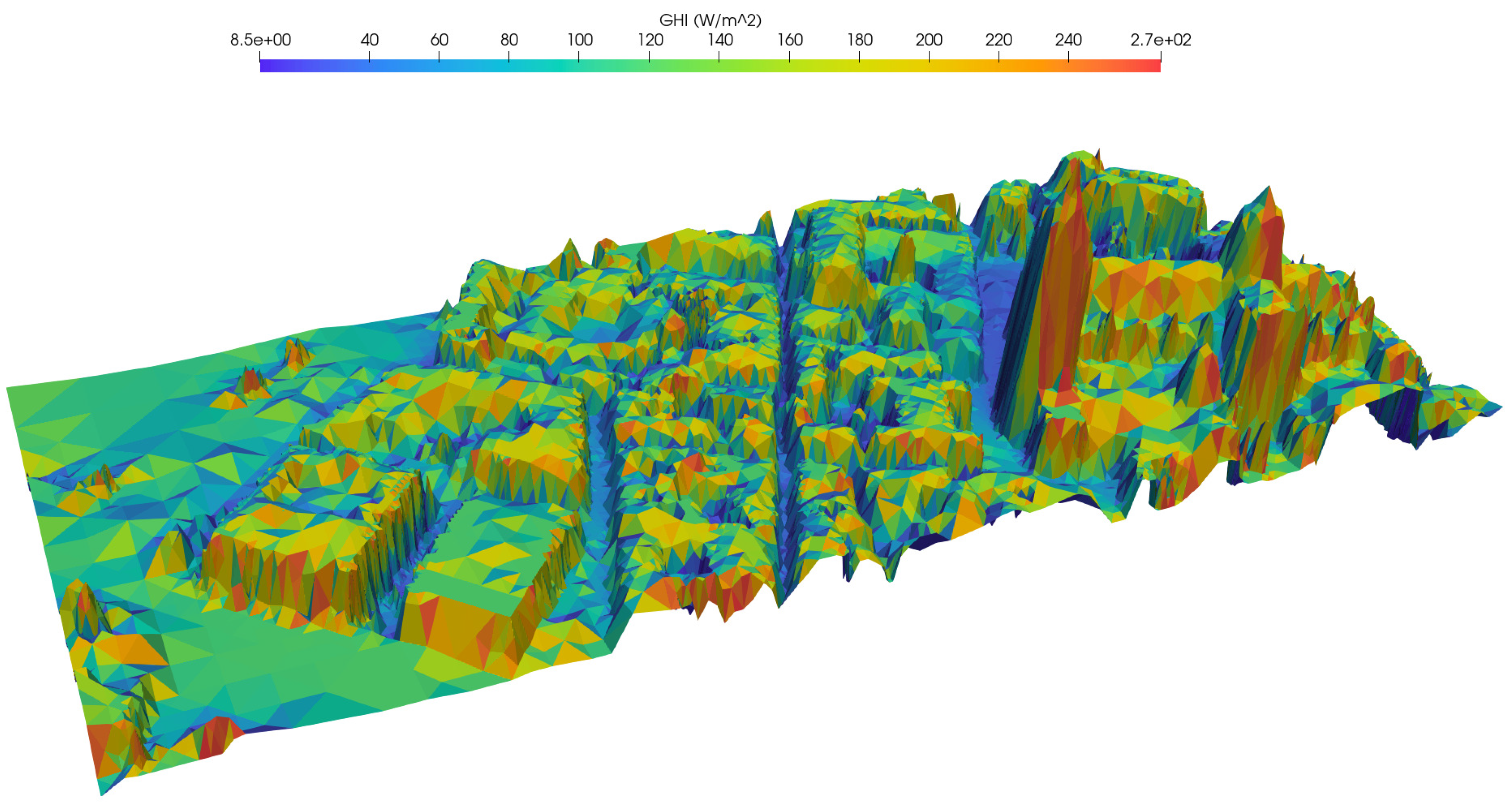Pick the red right end of the colorbar
1512x807 pixels.
[1155, 66]
